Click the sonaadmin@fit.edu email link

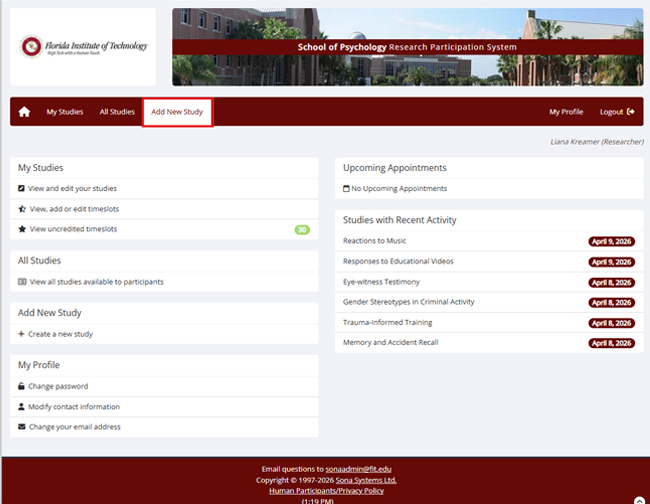[x=358, y=468]
